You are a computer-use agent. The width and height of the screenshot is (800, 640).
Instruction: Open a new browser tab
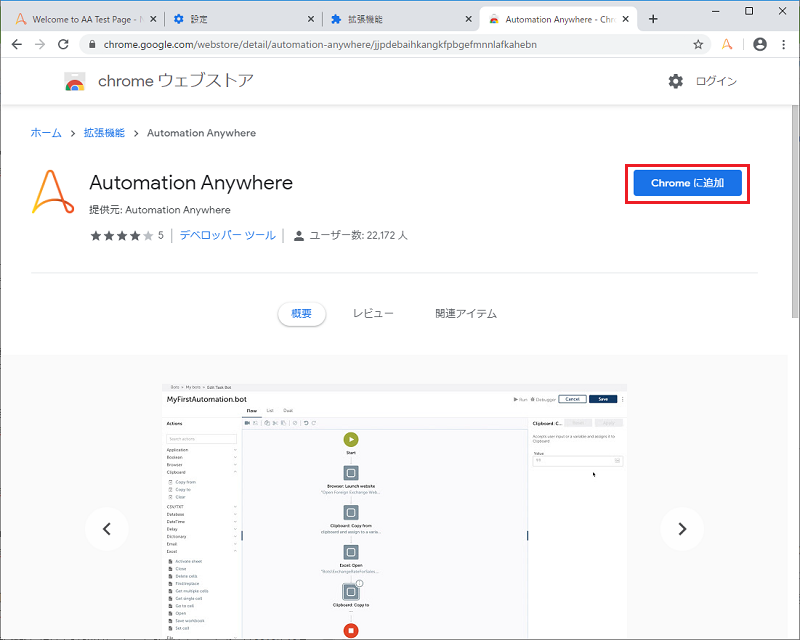[653, 19]
